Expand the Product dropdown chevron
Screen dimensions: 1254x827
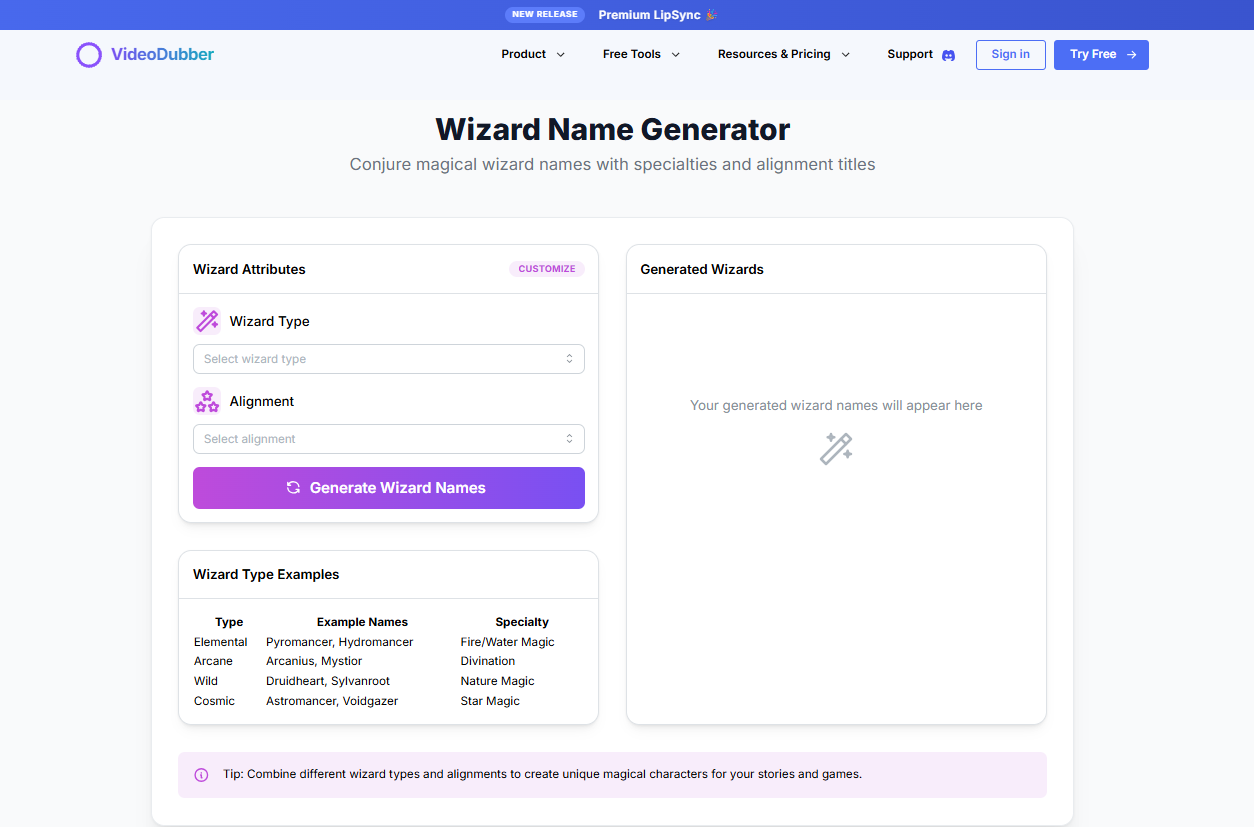561,55
